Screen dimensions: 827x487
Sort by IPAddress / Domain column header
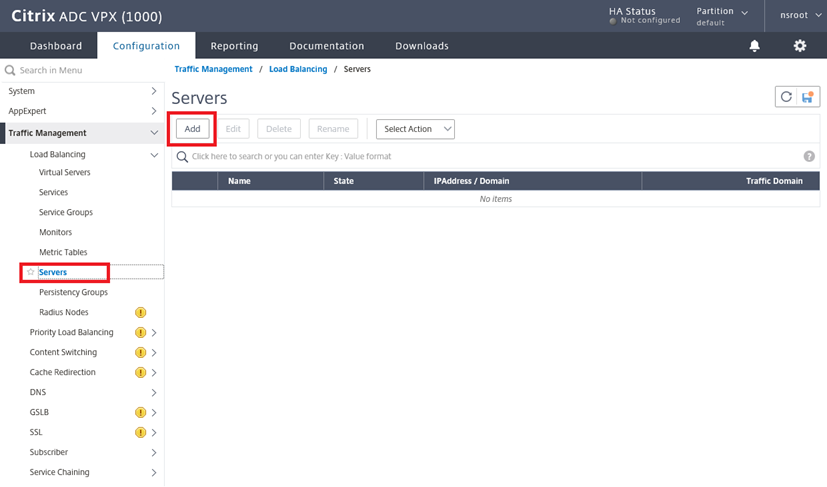coord(533,181)
